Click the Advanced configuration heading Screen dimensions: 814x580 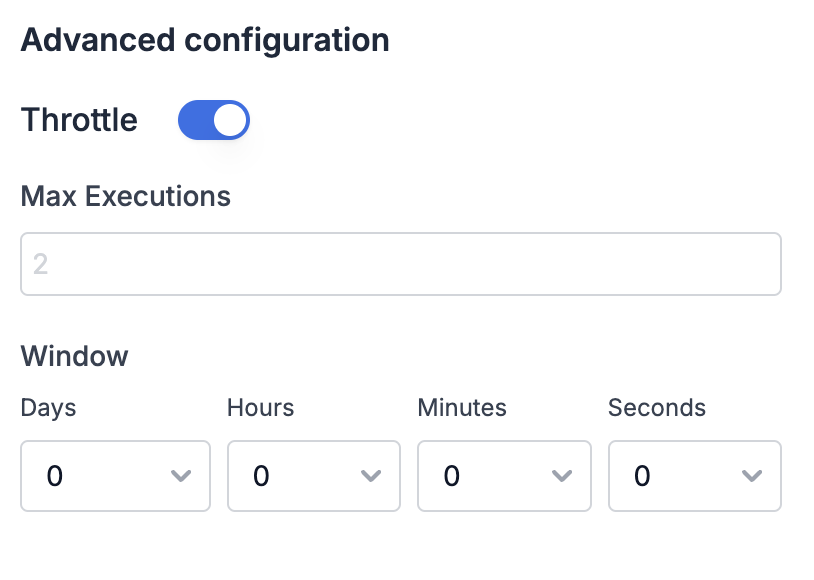coord(205,40)
